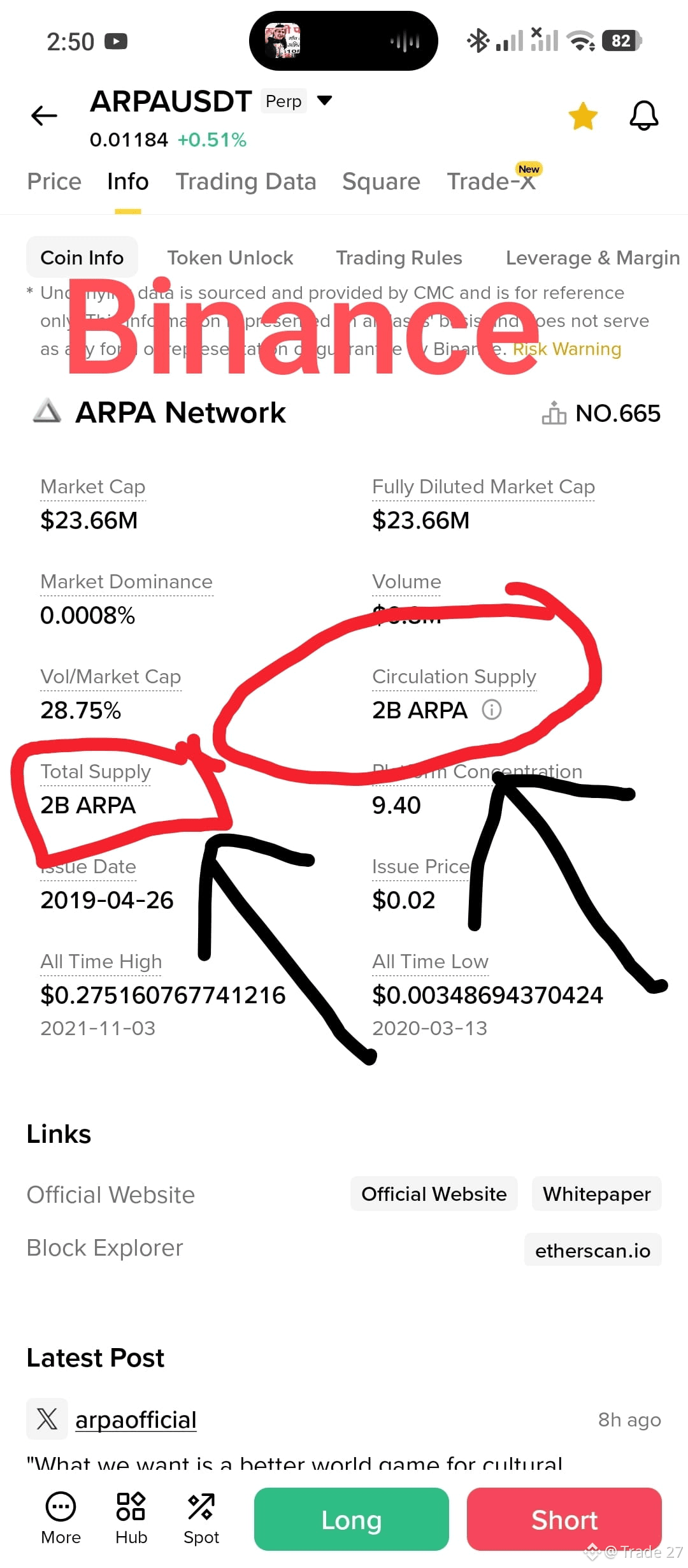Select the Leverage & Margin sub-tab
Image resolution: width=688 pixels, height=1568 pixels.
pyautogui.click(x=592, y=258)
